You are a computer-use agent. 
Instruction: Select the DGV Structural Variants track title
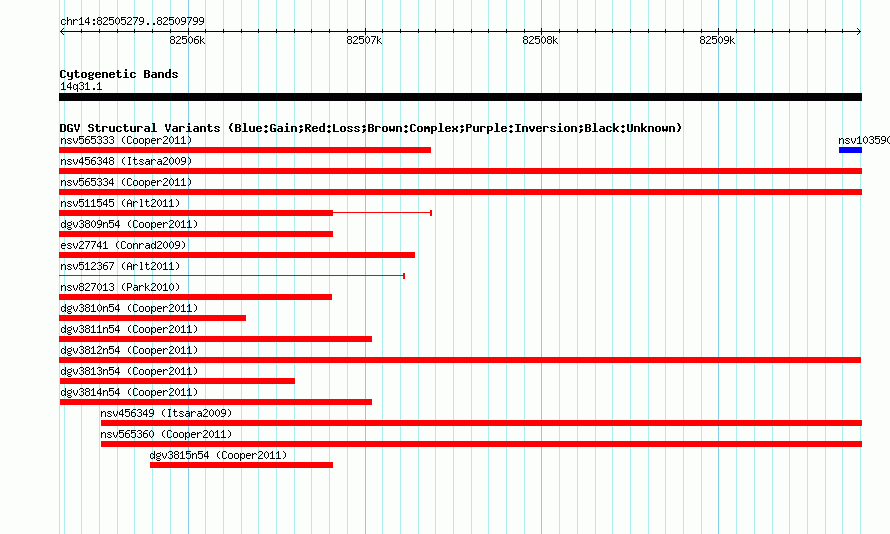[371, 128]
